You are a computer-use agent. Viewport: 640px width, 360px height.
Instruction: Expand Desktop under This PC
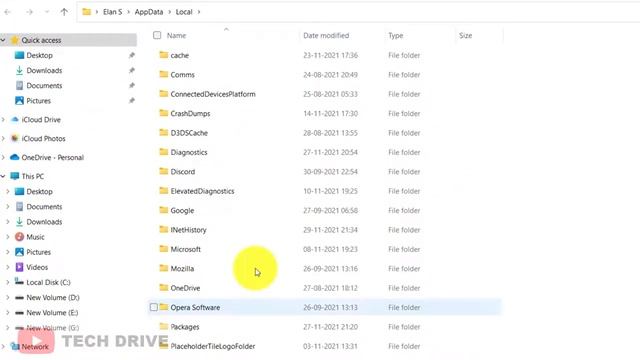click(8, 191)
